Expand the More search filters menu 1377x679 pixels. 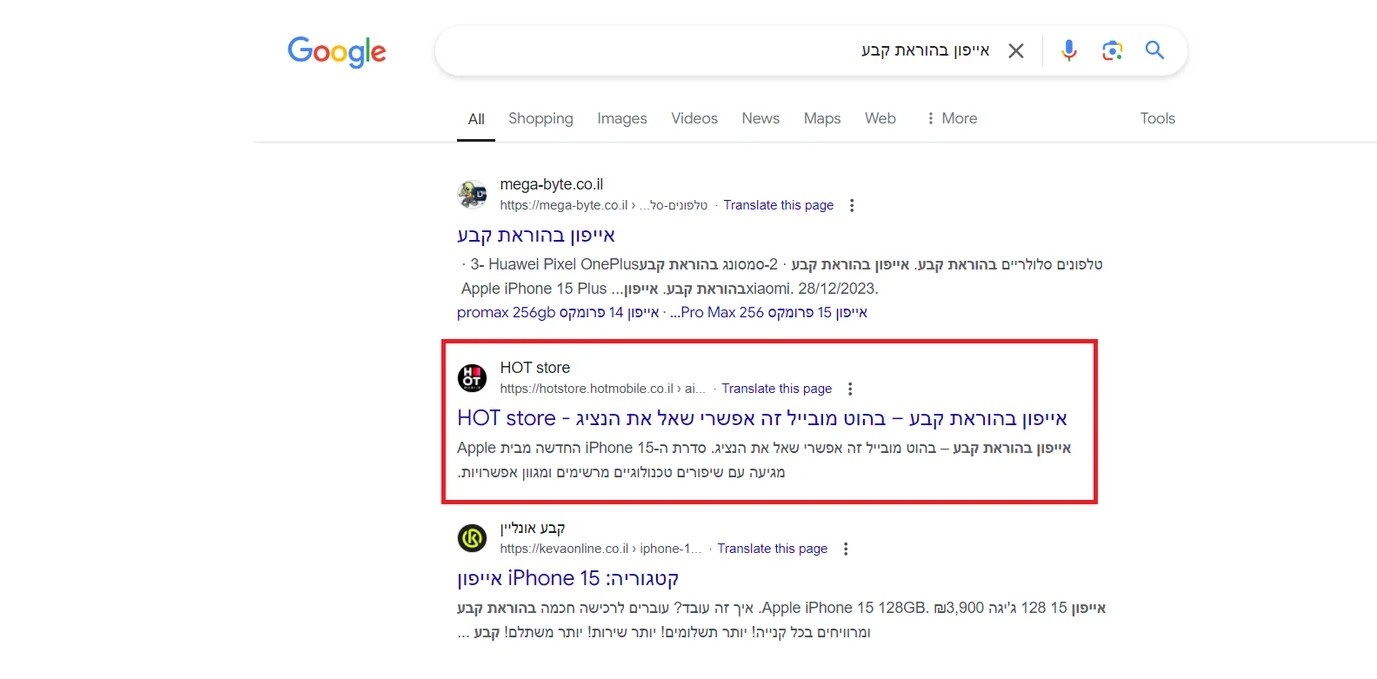[x=950, y=118]
